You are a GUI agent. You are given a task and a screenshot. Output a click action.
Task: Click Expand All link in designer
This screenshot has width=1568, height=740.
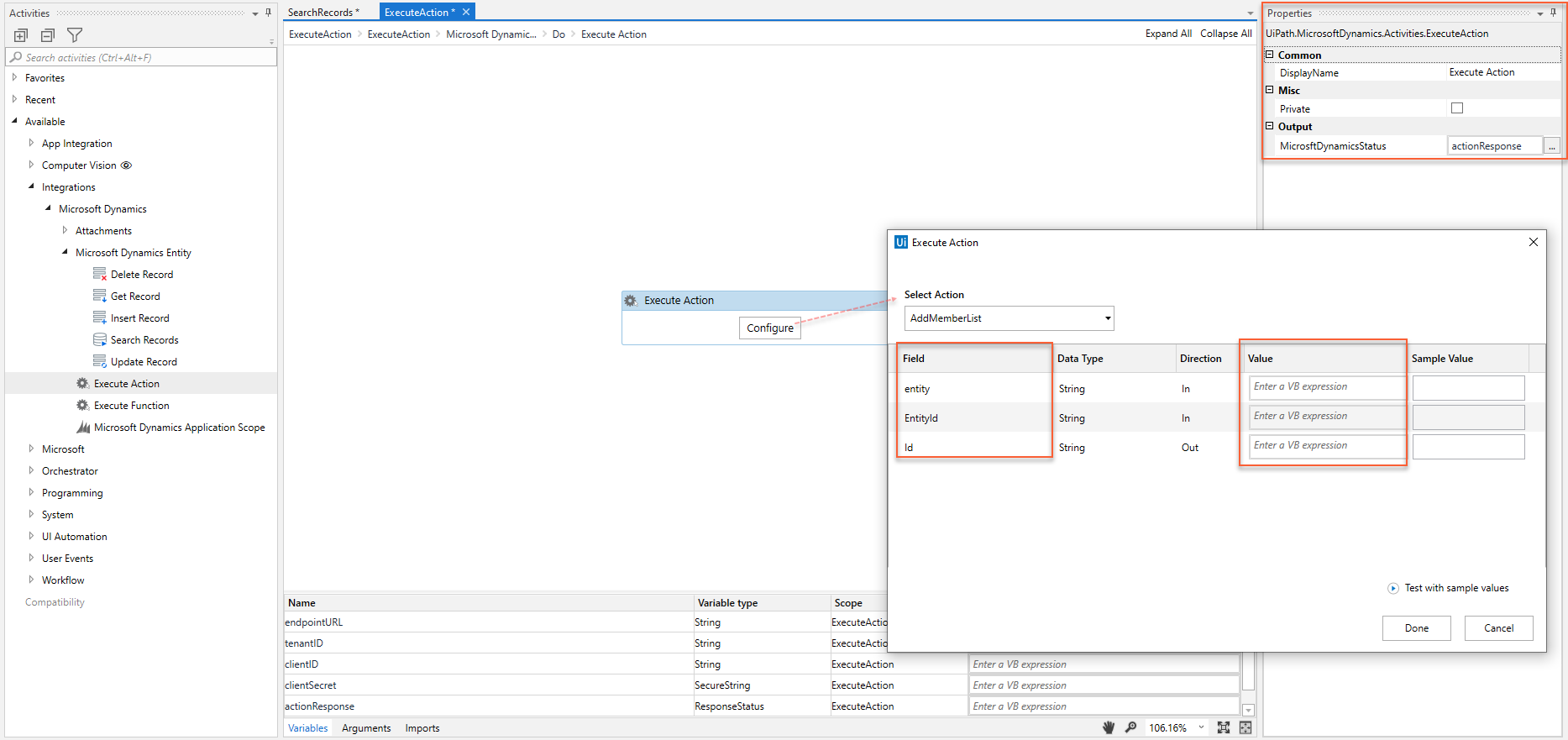1168,34
